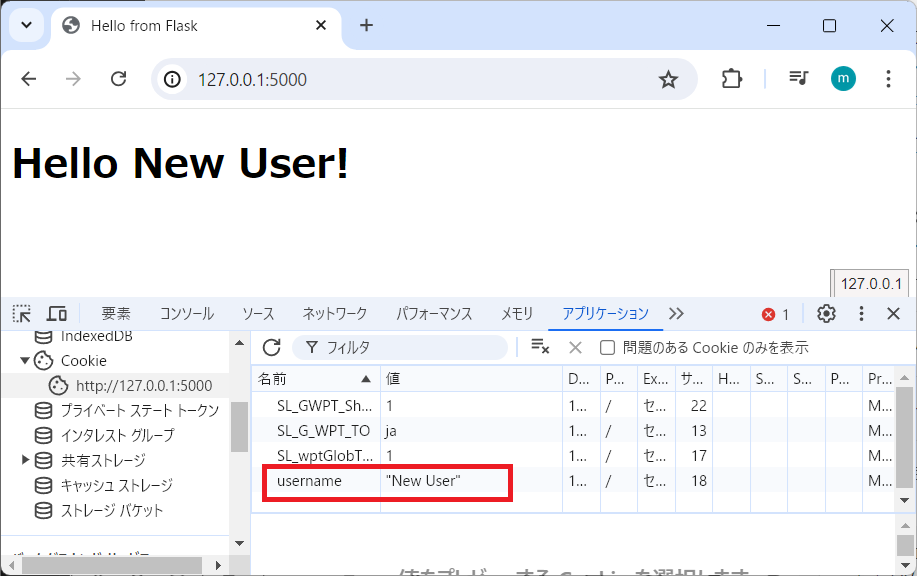Expand the 共有ストレージ tree item
This screenshot has width=917, height=576.
[25, 460]
